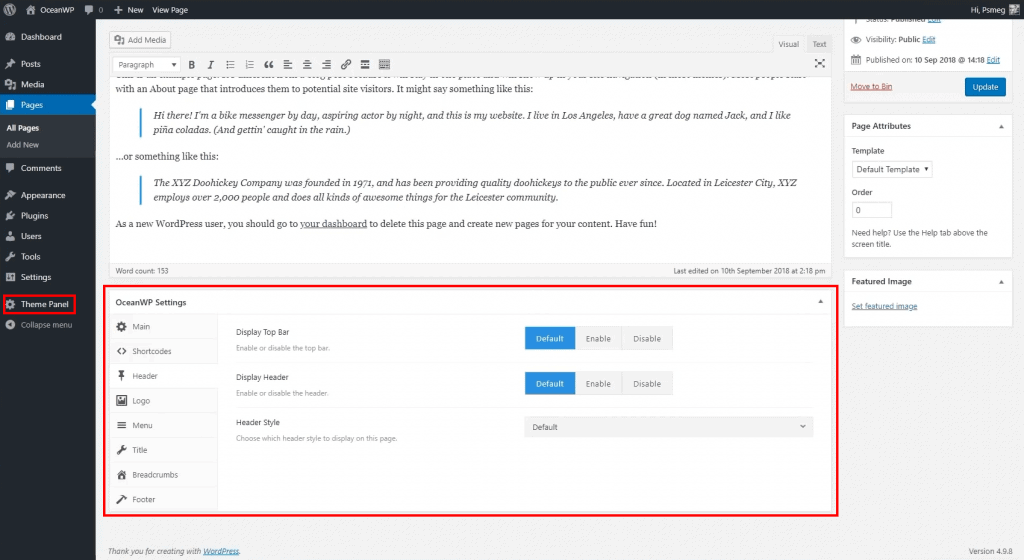Click center align icon in toolbar

click(x=307, y=65)
